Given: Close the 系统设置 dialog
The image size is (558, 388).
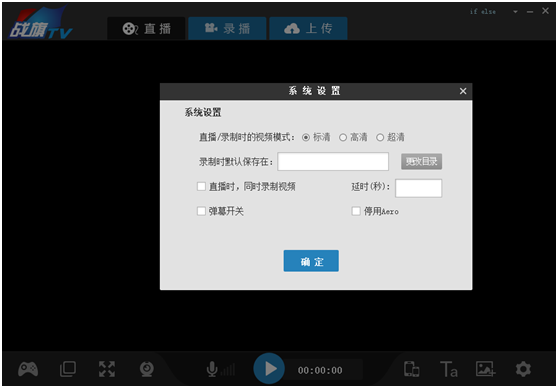Looking at the screenshot, I should pyautogui.click(x=463, y=91).
